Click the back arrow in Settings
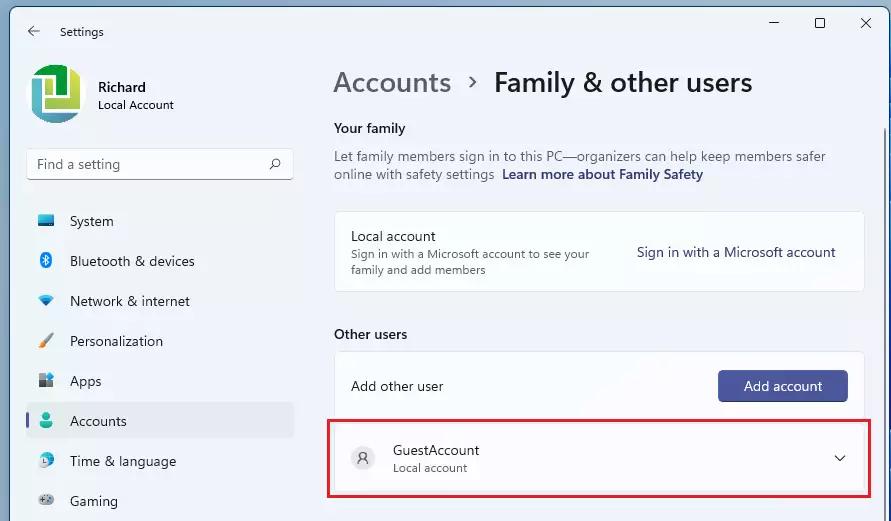891x521 pixels. [x=34, y=32]
